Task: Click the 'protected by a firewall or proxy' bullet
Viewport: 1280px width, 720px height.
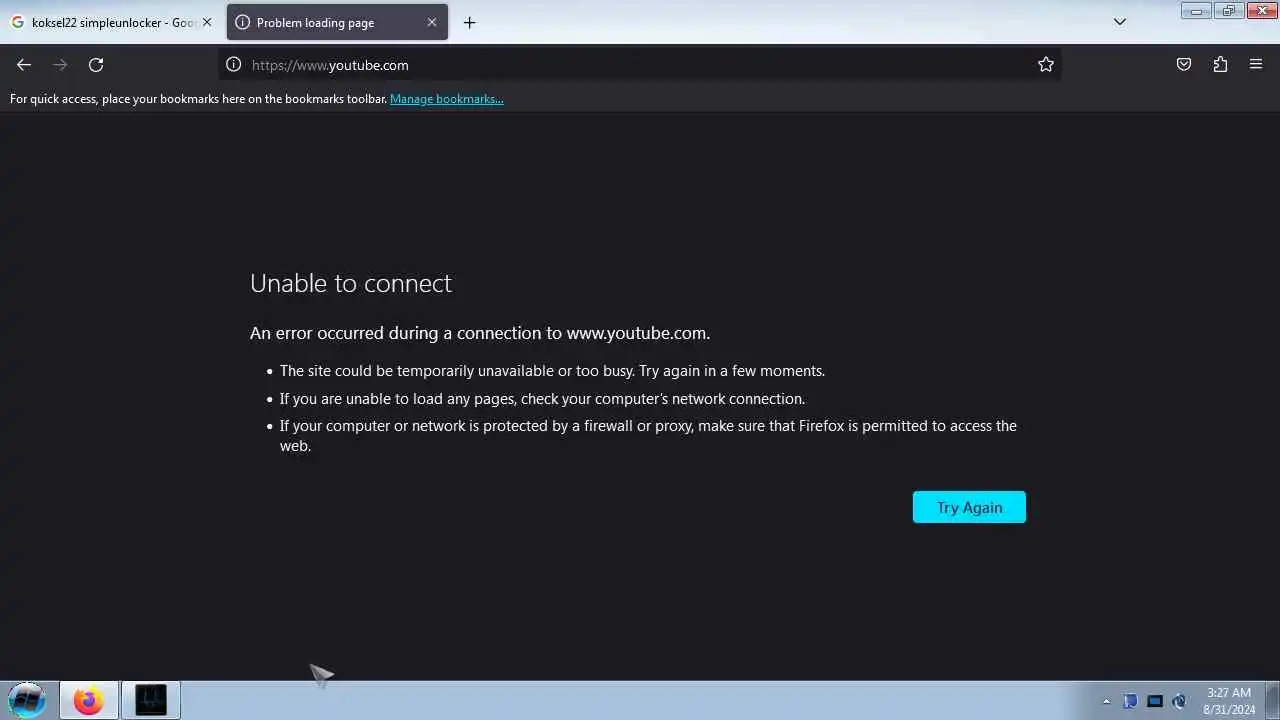Action: pyautogui.click(x=648, y=436)
